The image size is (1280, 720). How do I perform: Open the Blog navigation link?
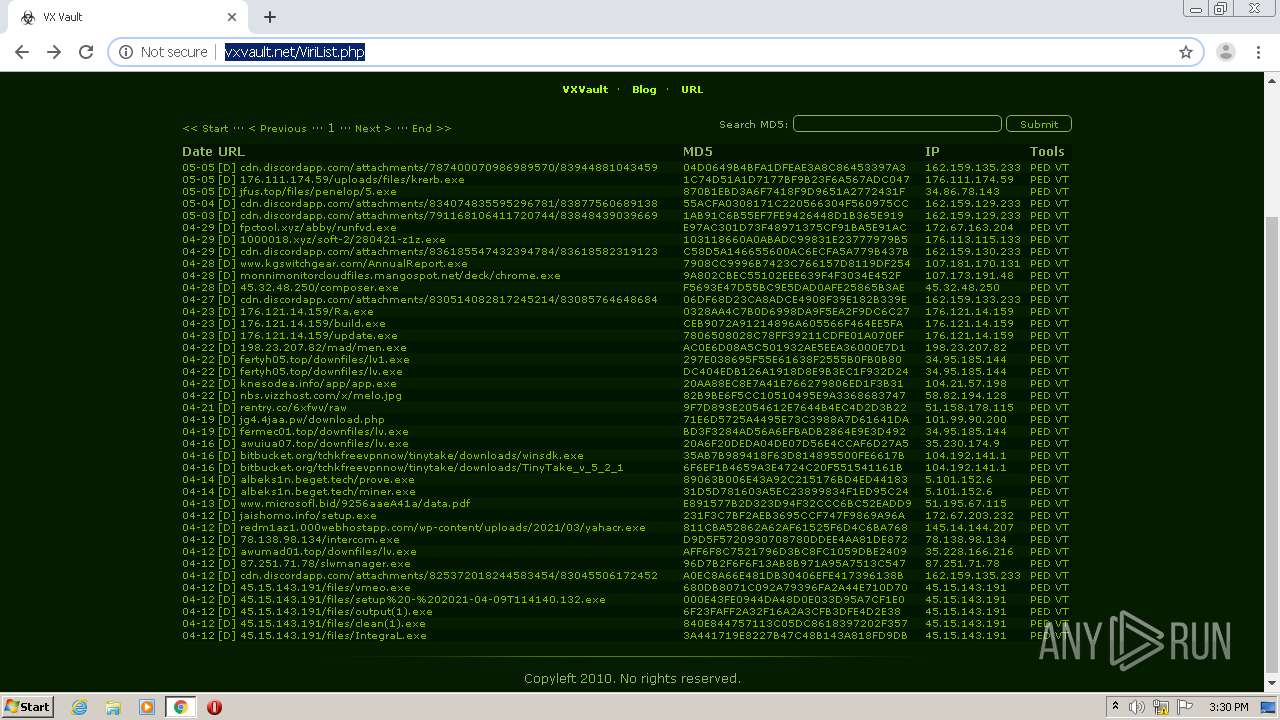point(644,89)
